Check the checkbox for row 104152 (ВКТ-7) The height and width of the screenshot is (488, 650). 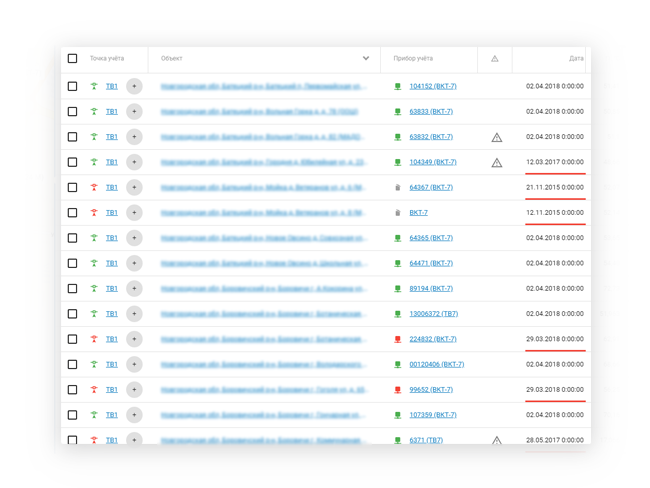click(x=73, y=86)
